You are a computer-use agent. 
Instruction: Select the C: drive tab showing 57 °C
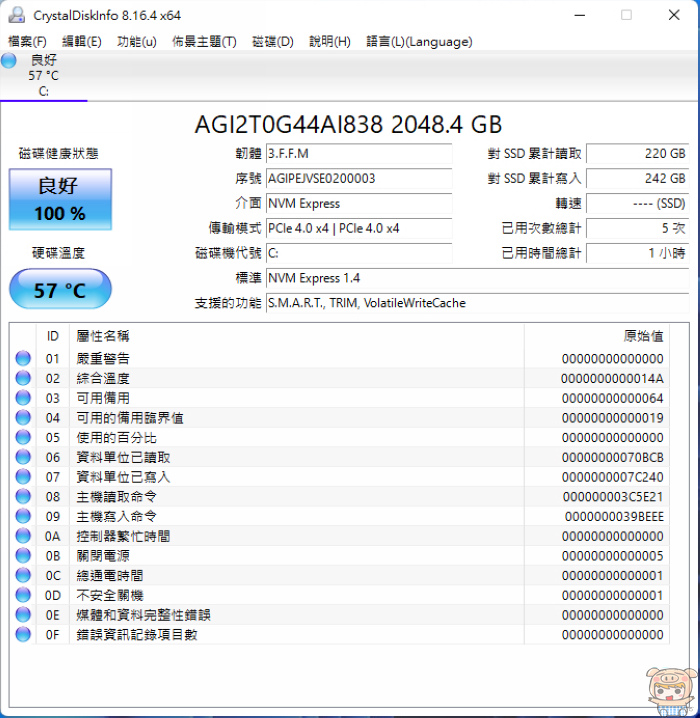pos(43,76)
